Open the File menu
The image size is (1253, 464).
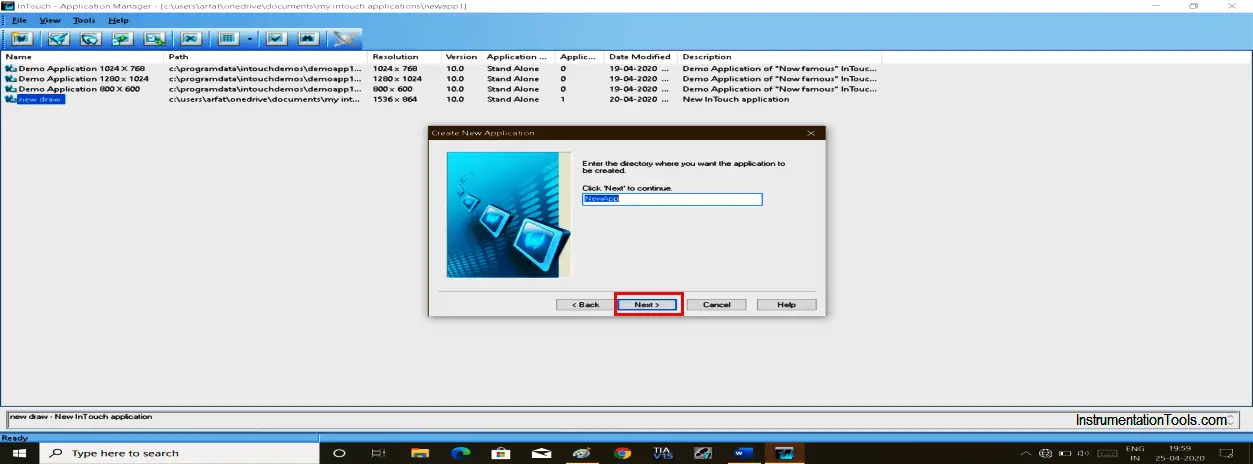click(x=19, y=20)
